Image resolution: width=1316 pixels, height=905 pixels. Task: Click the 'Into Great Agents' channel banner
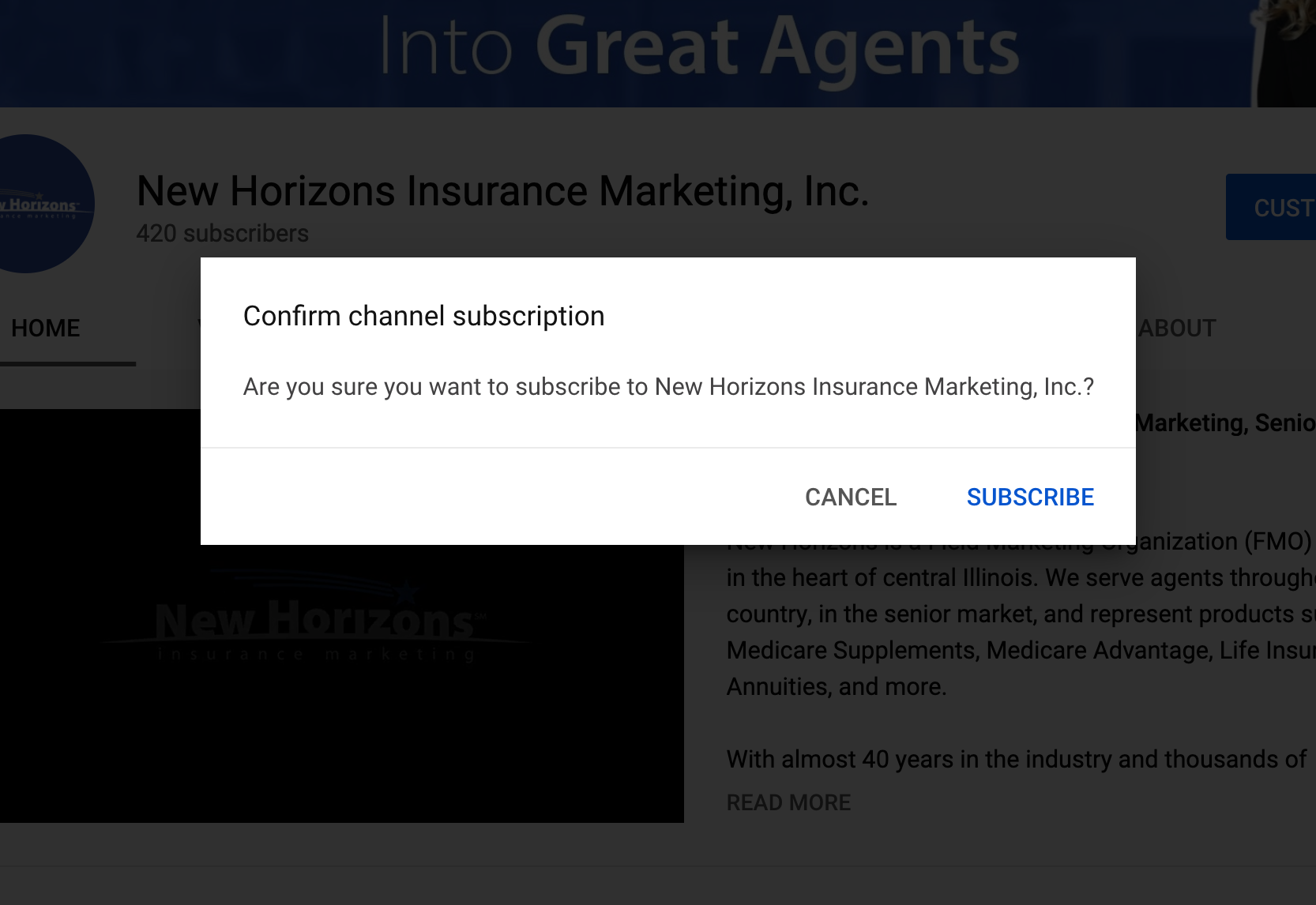658,53
